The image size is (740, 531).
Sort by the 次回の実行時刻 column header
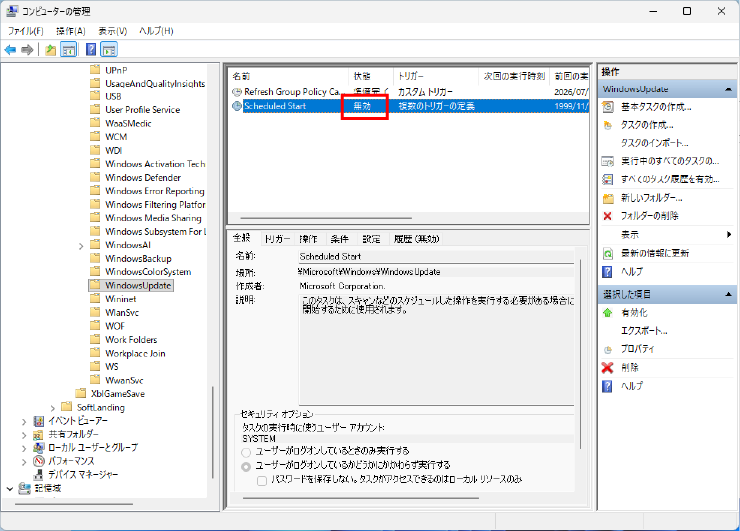pyautogui.click(x=514, y=76)
